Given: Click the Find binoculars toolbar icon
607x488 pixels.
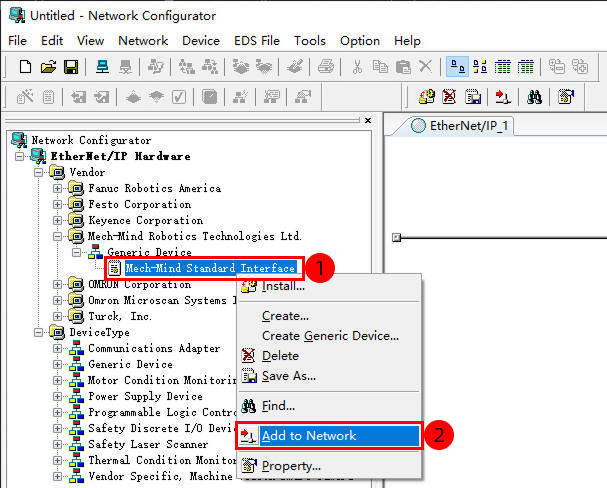Looking at the screenshot, I should 534,96.
